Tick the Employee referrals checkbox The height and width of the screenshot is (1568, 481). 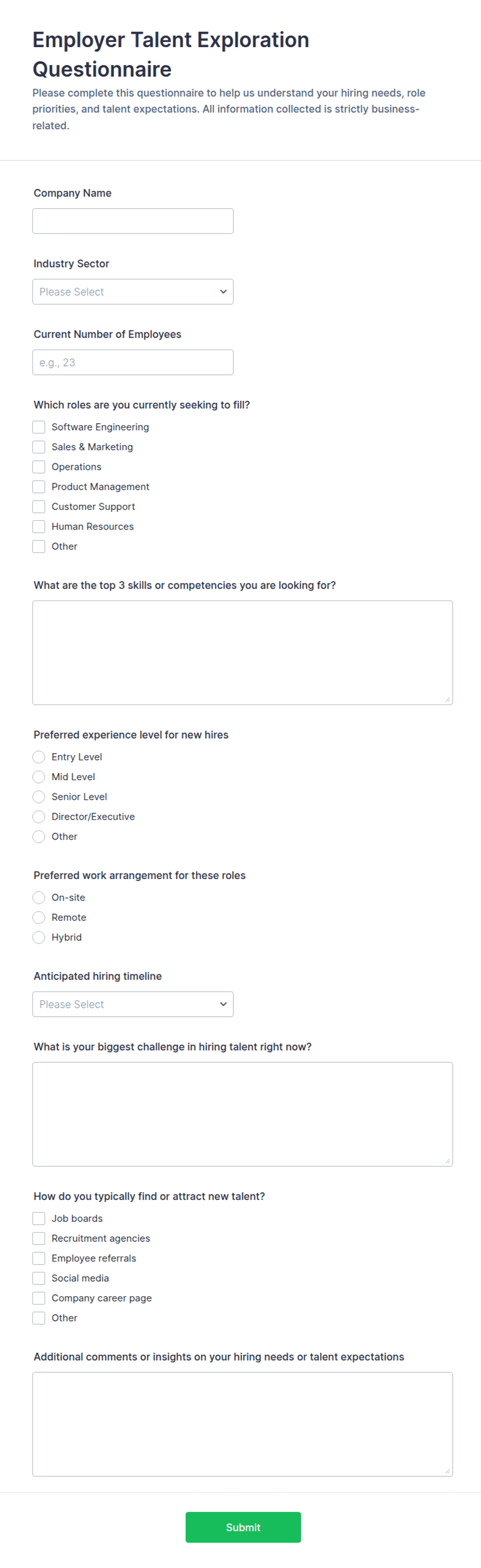[39, 1258]
